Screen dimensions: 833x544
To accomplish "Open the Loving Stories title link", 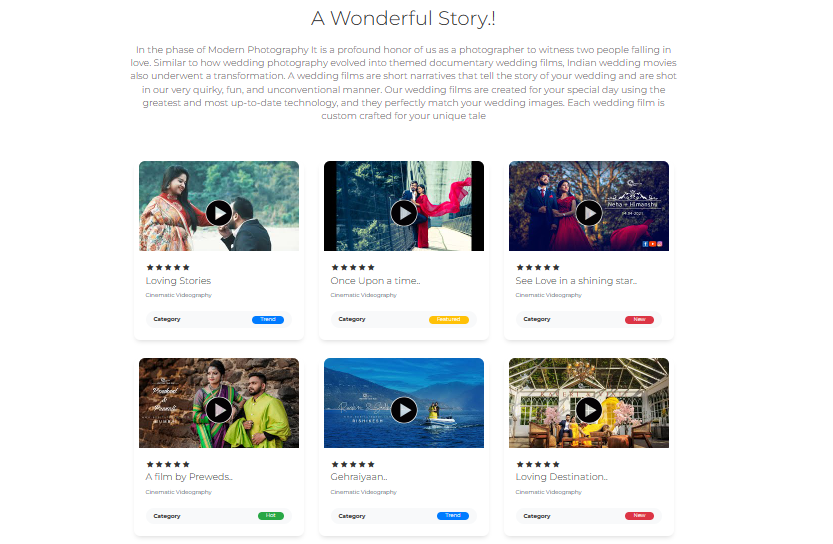I will pyautogui.click(x=178, y=280).
